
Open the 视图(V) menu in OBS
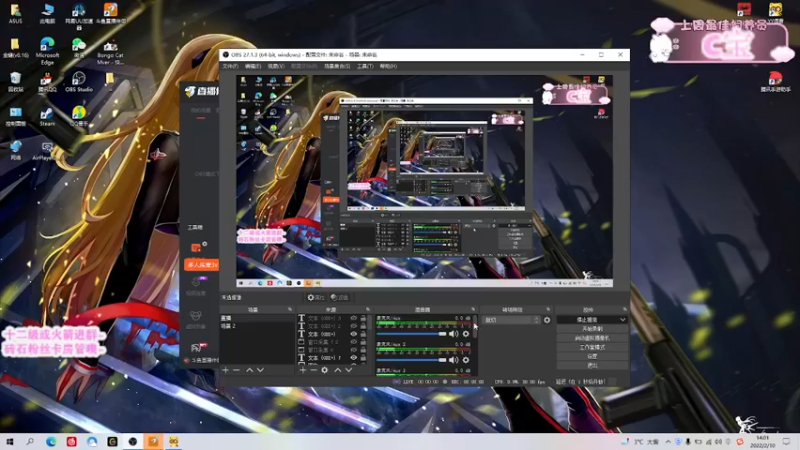(276, 66)
